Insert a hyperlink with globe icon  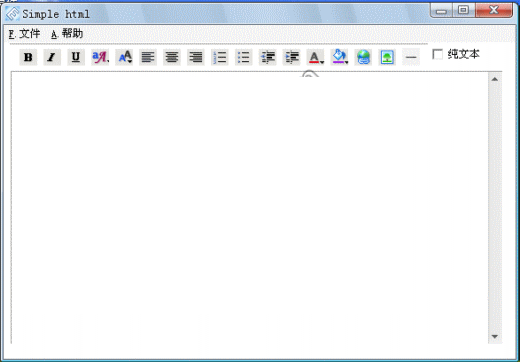tap(363, 57)
